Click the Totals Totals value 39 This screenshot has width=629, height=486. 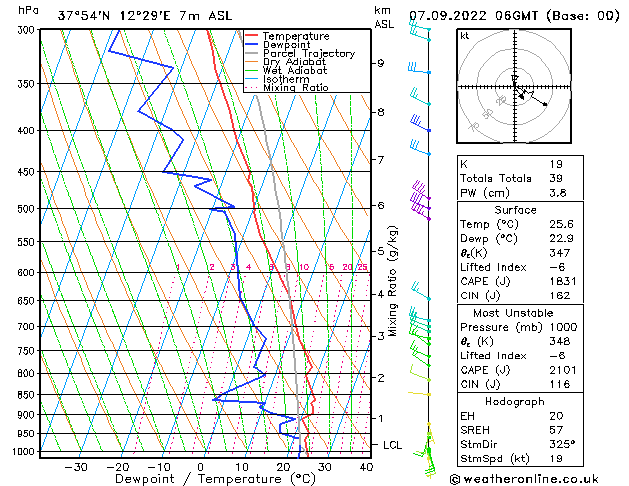(556, 178)
